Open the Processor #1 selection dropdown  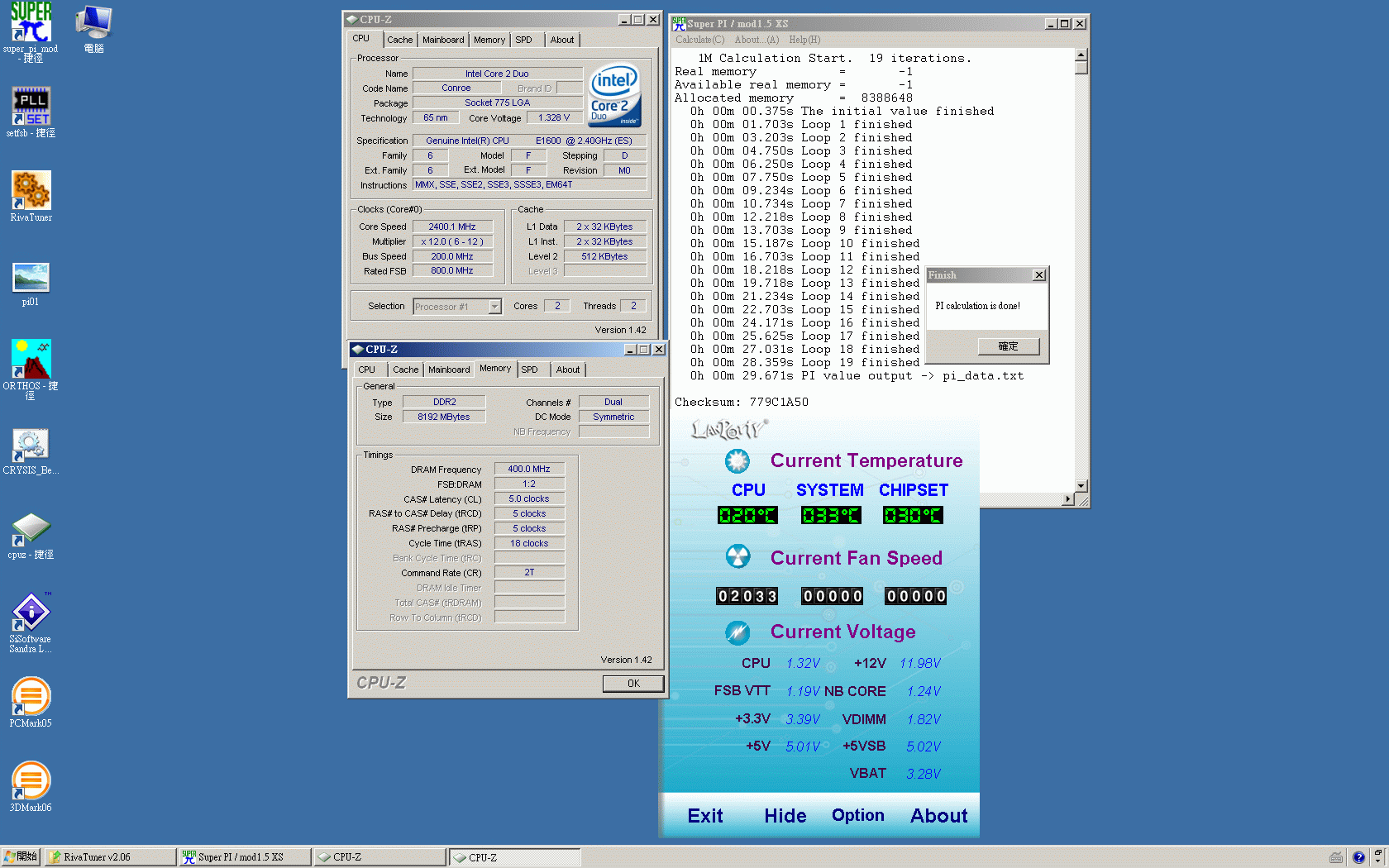[494, 307]
